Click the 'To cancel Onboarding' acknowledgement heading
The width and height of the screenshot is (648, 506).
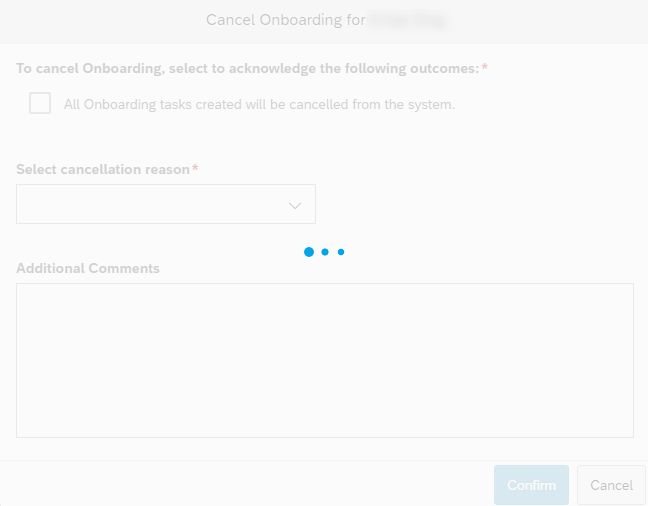tap(248, 68)
